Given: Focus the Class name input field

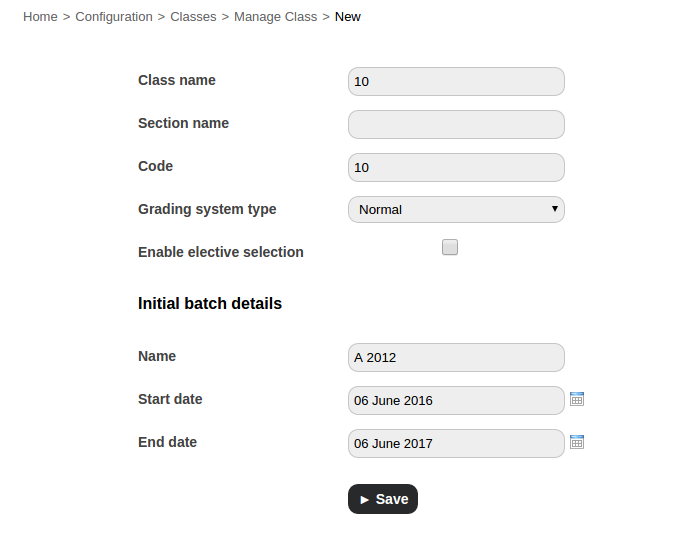Looking at the screenshot, I should 456,81.
